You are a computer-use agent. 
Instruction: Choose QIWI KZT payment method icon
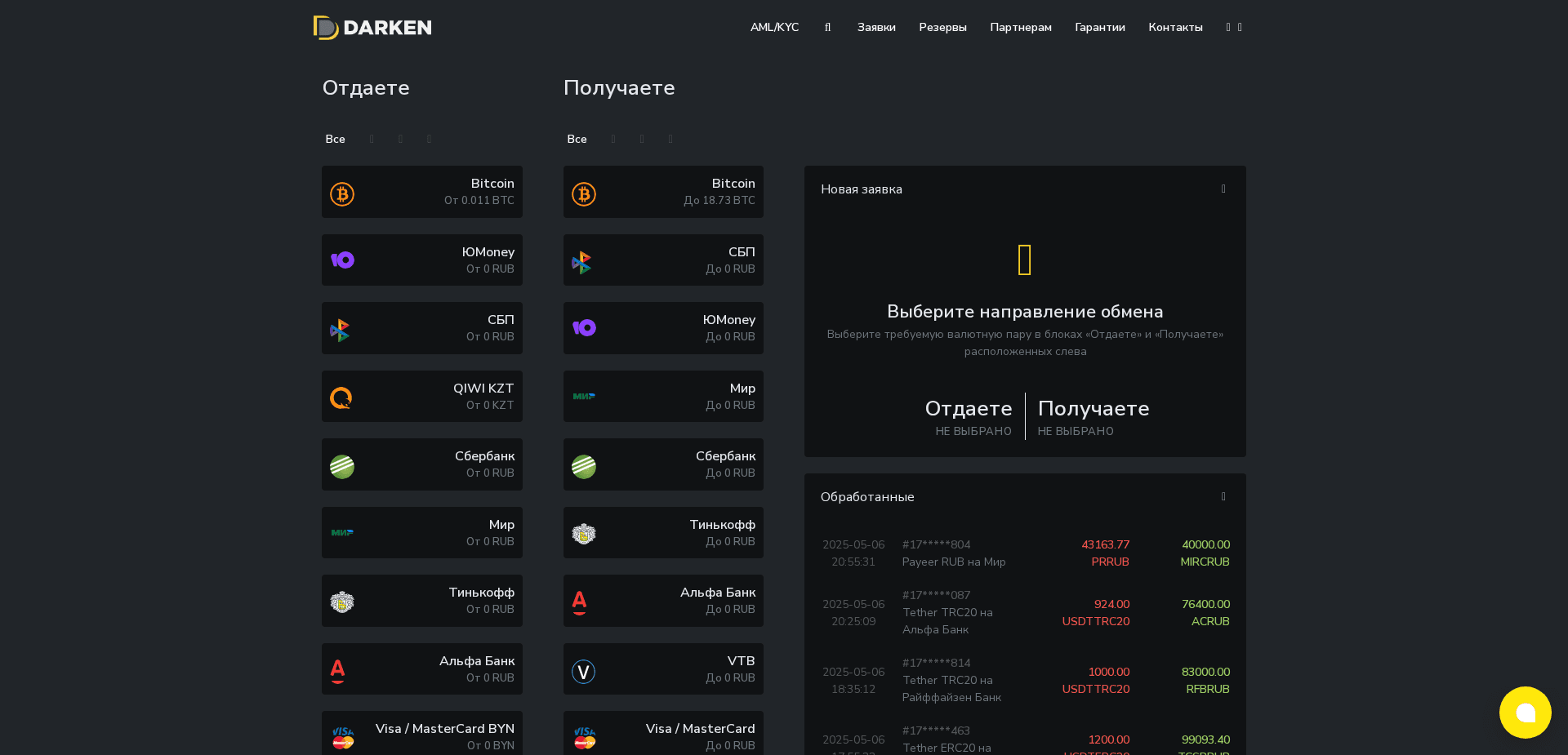point(342,397)
